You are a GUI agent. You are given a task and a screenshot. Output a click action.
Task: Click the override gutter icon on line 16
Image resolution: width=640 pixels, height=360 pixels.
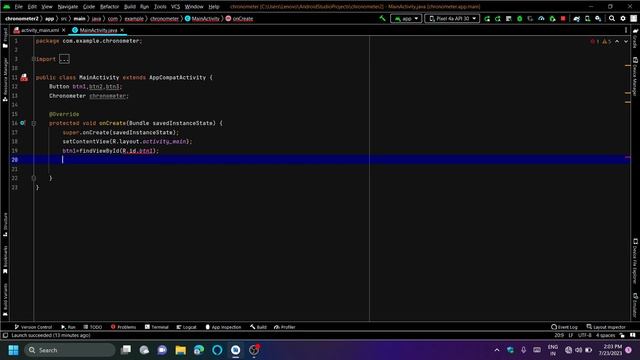point(22,123)
